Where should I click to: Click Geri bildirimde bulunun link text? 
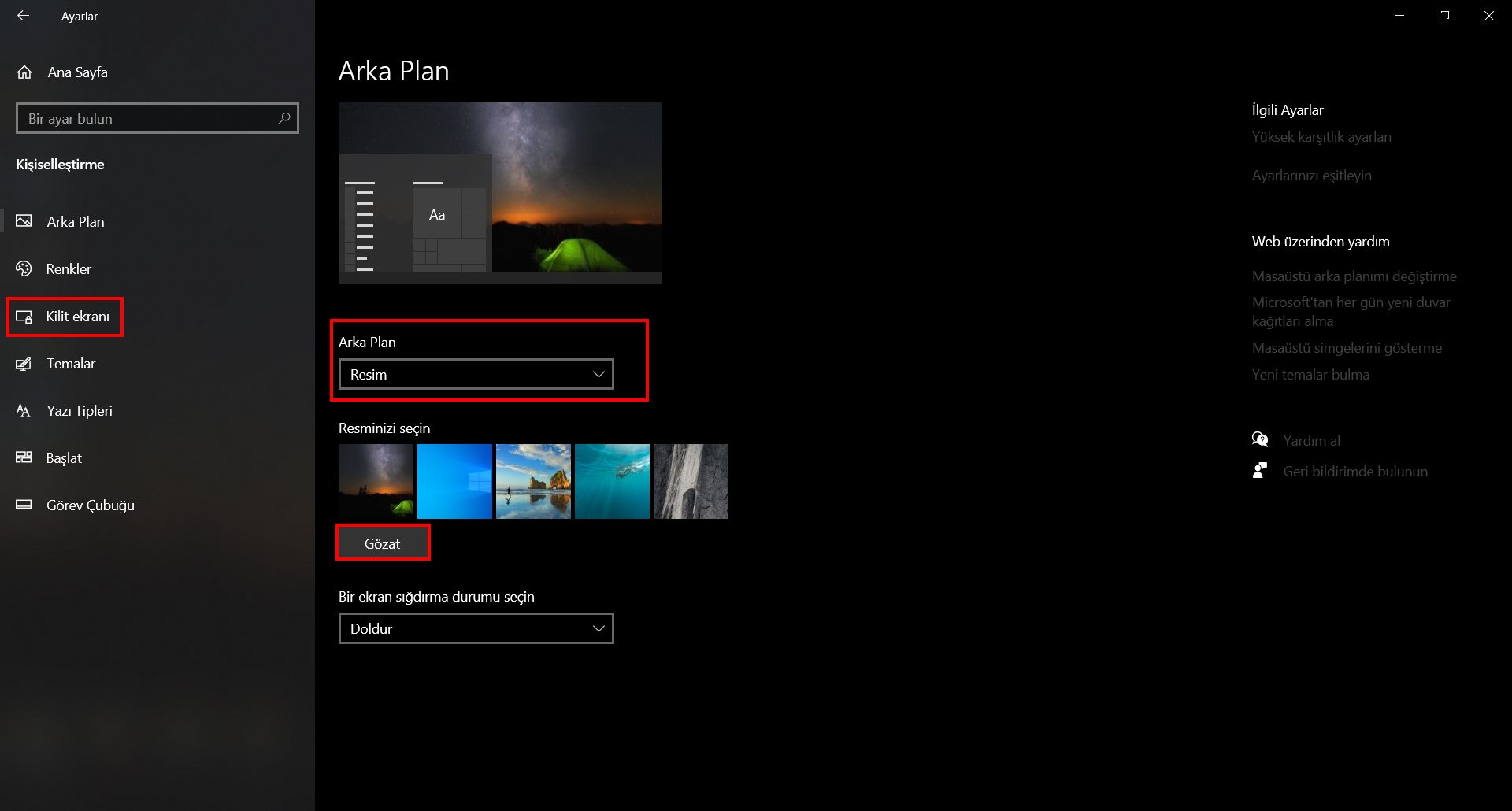tap(1355, 472)
